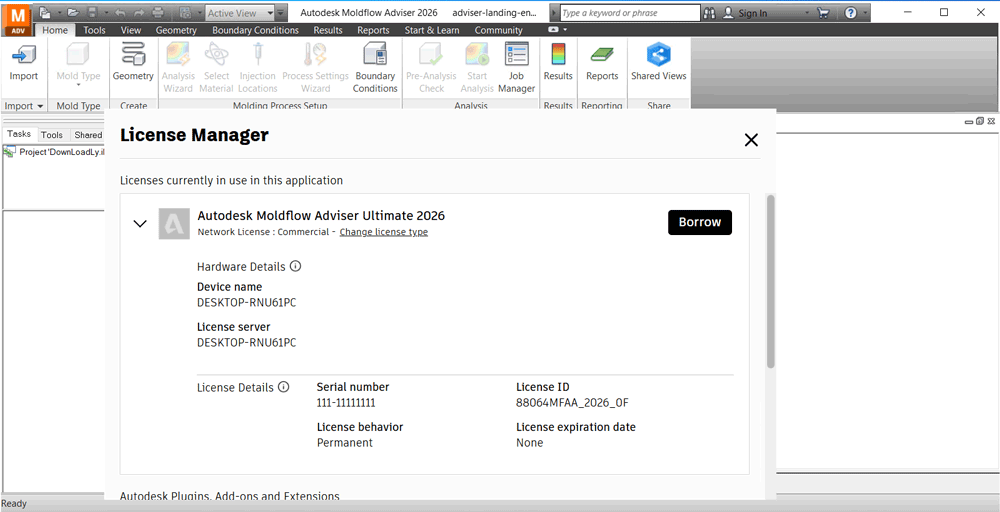Click the license ID 88064MFAA_2026_0F text
Screen dimensions: 1000x512
pos(573,402)
